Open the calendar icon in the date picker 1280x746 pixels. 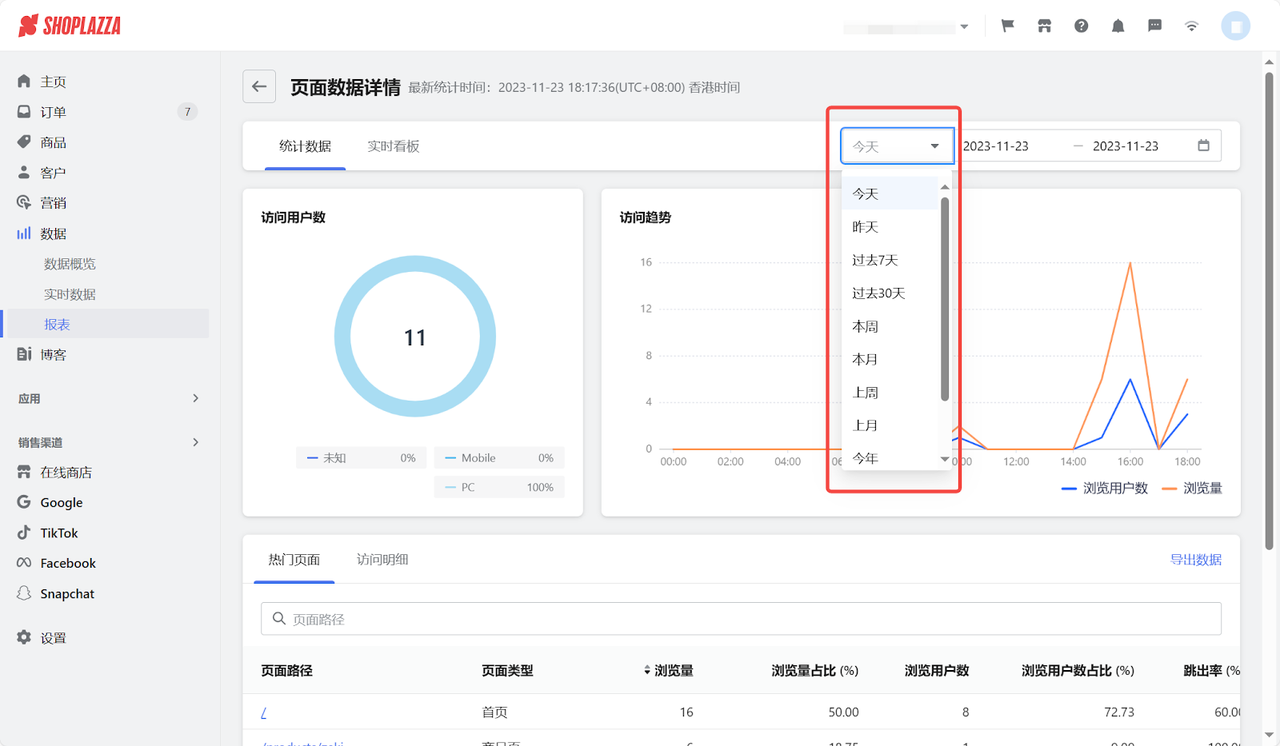(1203, 145)
